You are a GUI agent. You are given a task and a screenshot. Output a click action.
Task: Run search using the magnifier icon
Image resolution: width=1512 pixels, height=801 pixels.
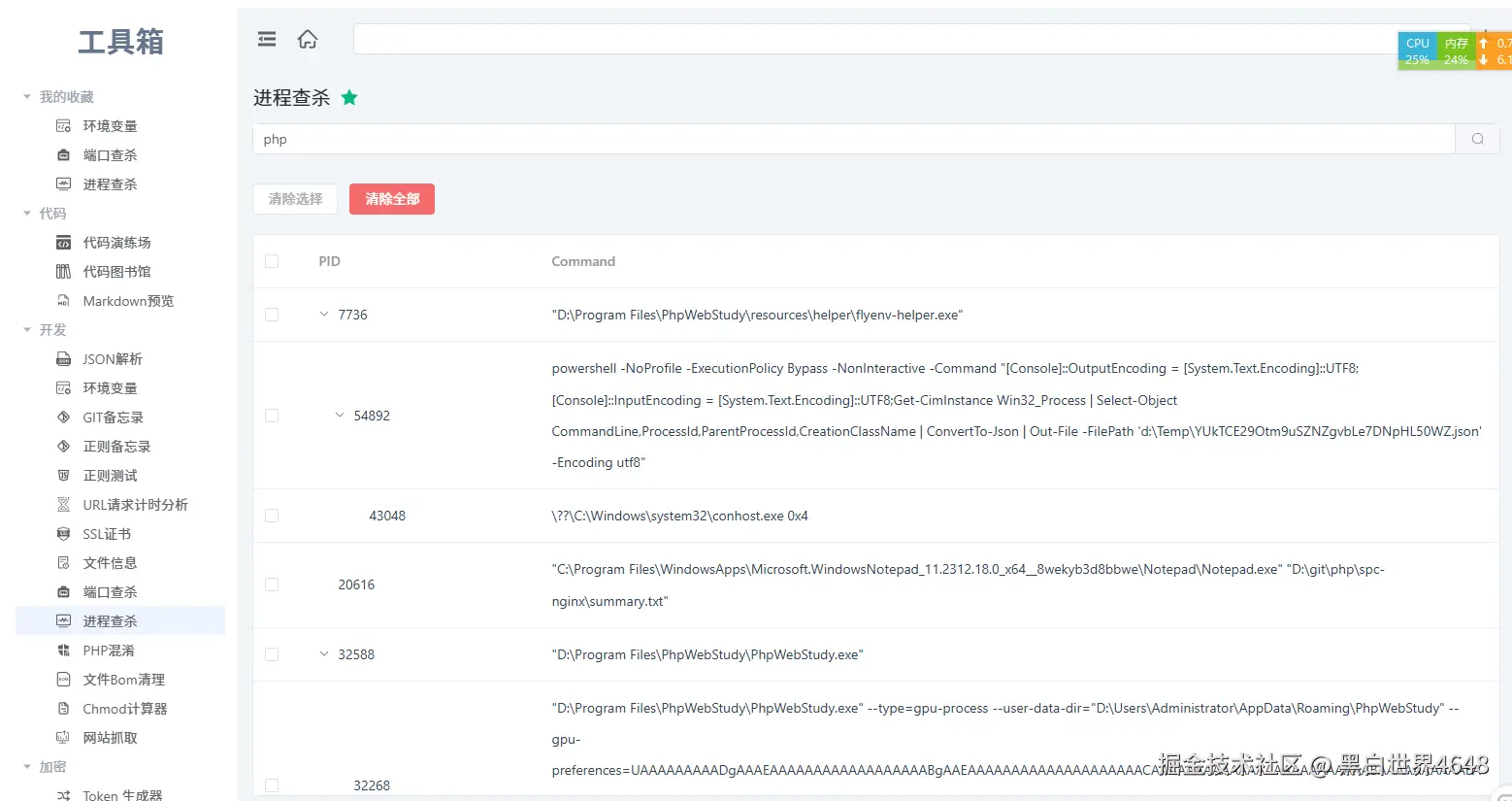1477,139
